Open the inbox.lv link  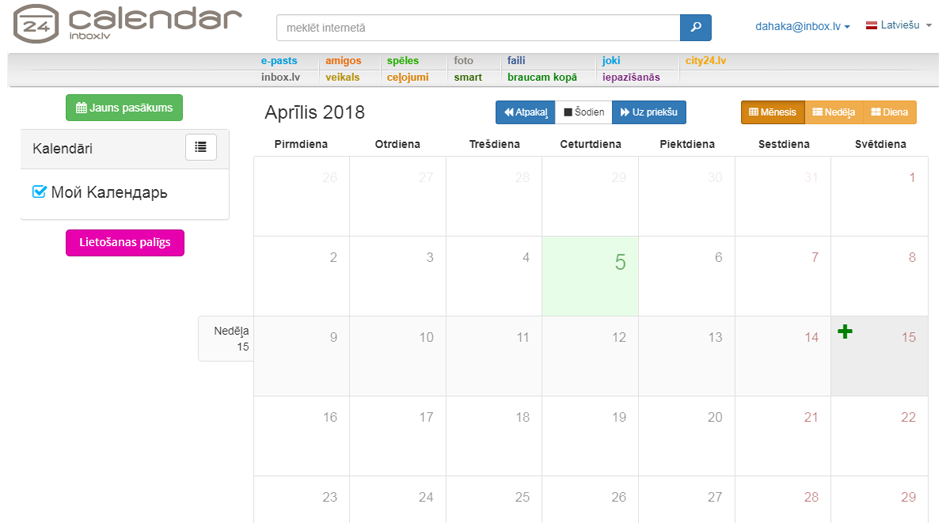pos(281,77)
